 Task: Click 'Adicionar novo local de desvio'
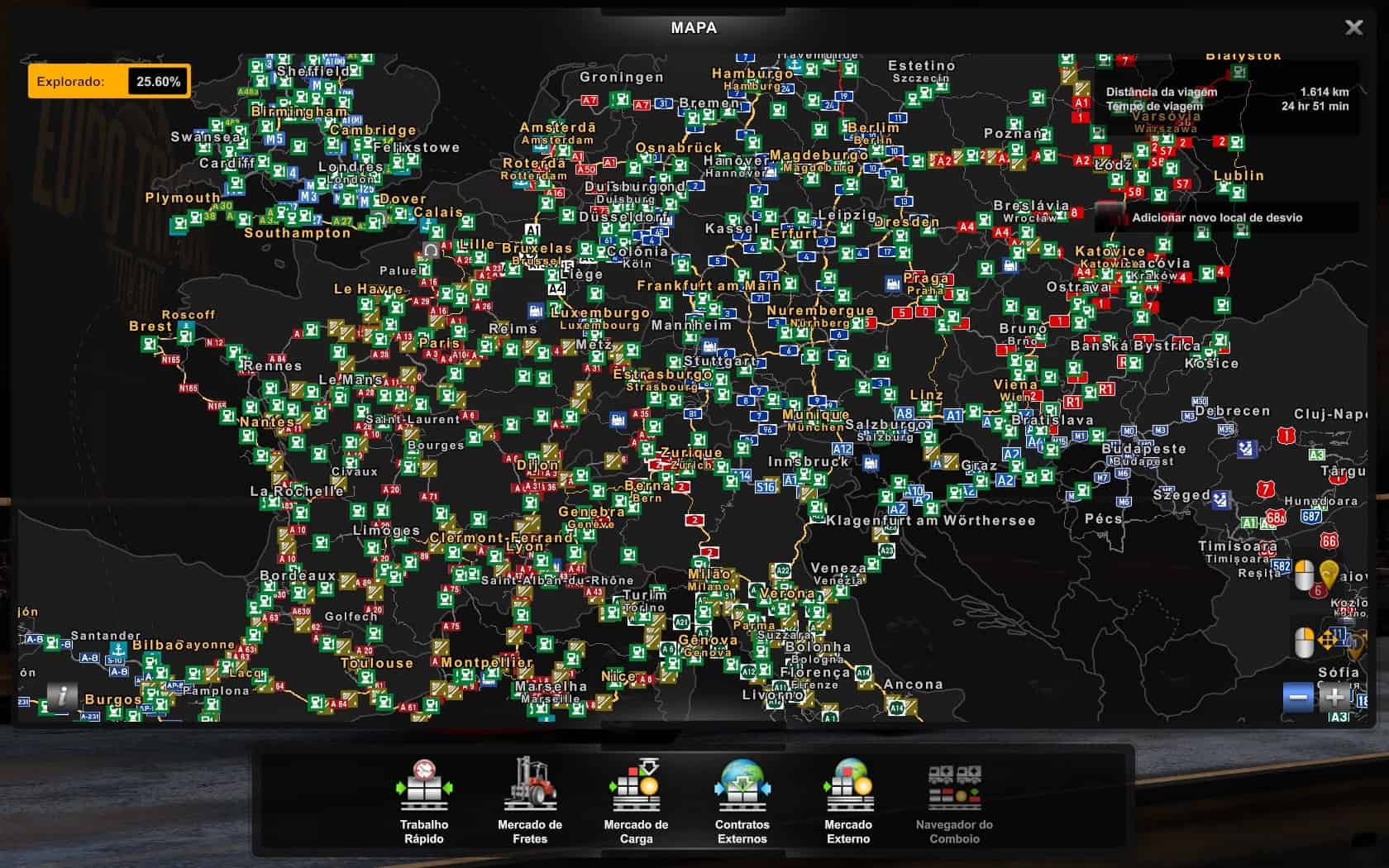click(x=1216, y=218)
